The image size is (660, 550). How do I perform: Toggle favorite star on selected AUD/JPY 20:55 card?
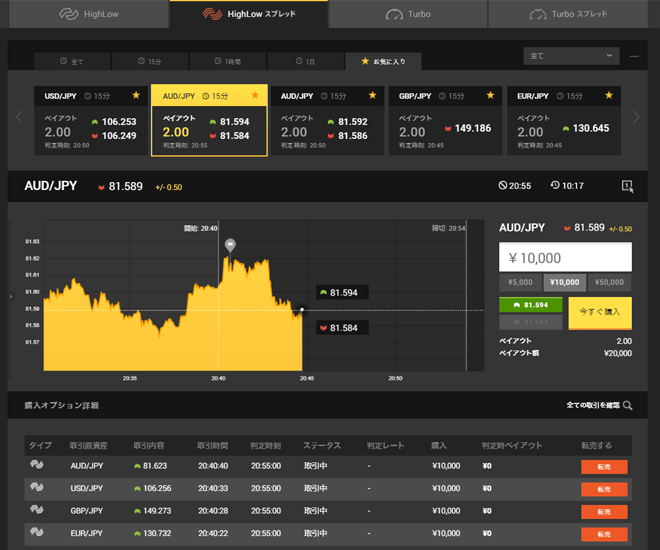tap(255, 95)
